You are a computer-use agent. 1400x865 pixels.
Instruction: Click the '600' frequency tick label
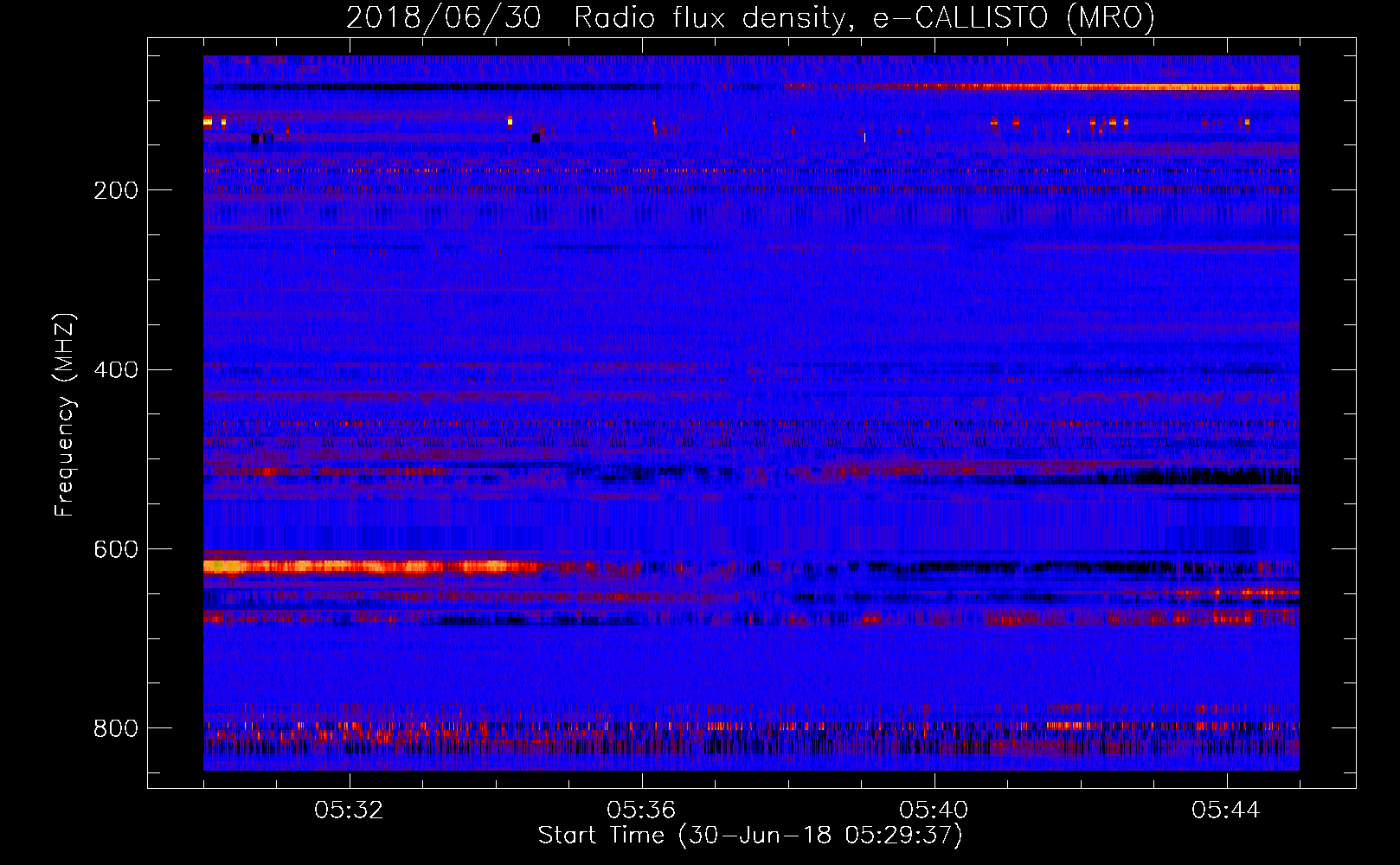pyautogui.click(x=116, y=549)
